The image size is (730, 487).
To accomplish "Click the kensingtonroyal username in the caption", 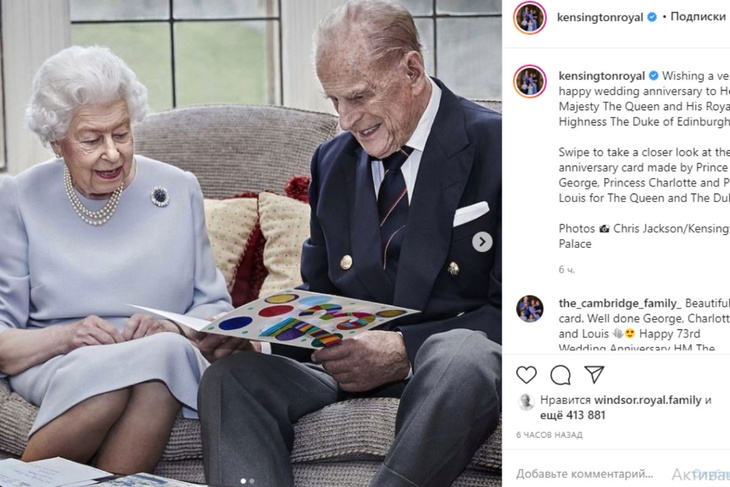I will [x=602, y=76].
